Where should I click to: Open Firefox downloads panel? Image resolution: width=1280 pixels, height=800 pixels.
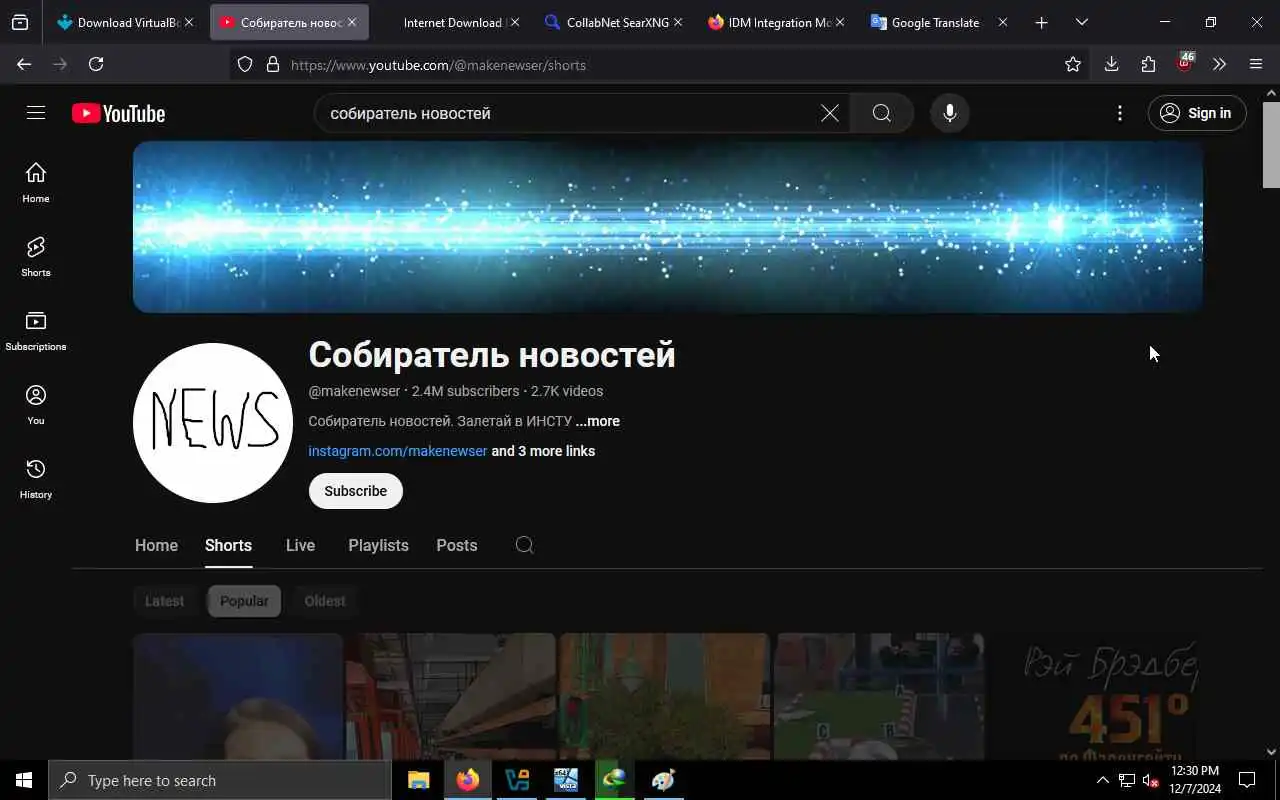[x=1111, y=64]
